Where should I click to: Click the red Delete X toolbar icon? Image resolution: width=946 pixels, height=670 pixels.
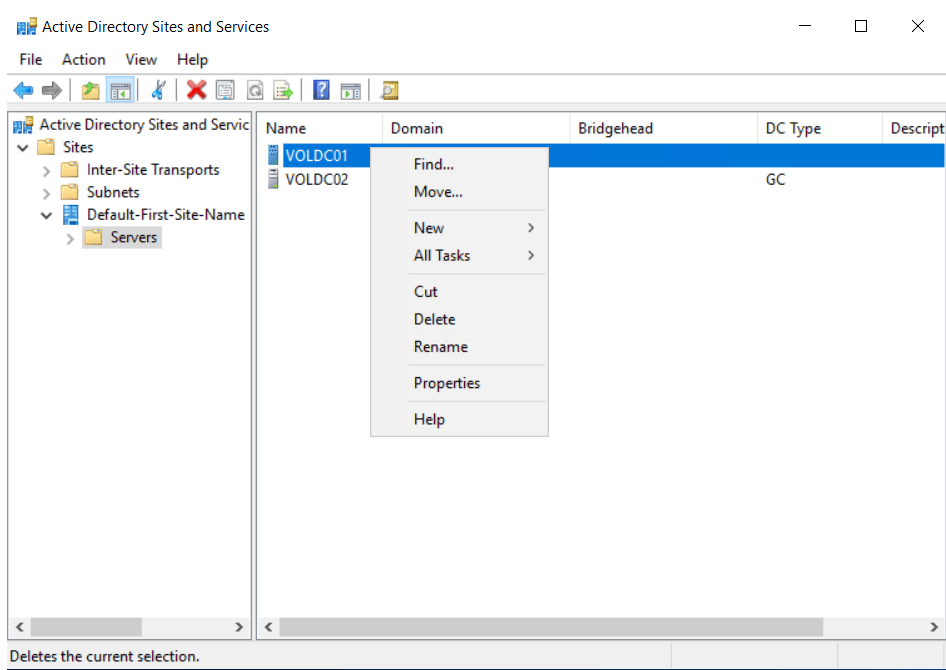(196, 91)
